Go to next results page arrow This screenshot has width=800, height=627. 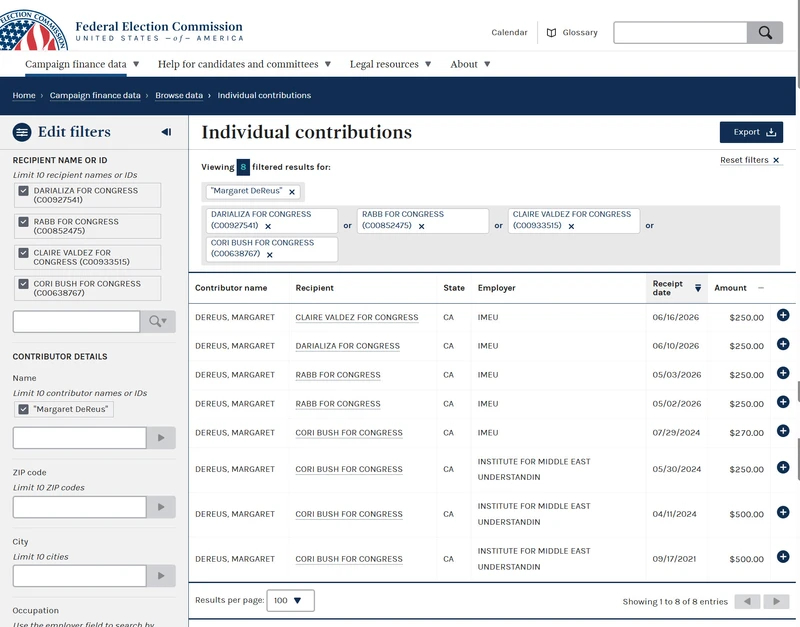coord(776,601)
